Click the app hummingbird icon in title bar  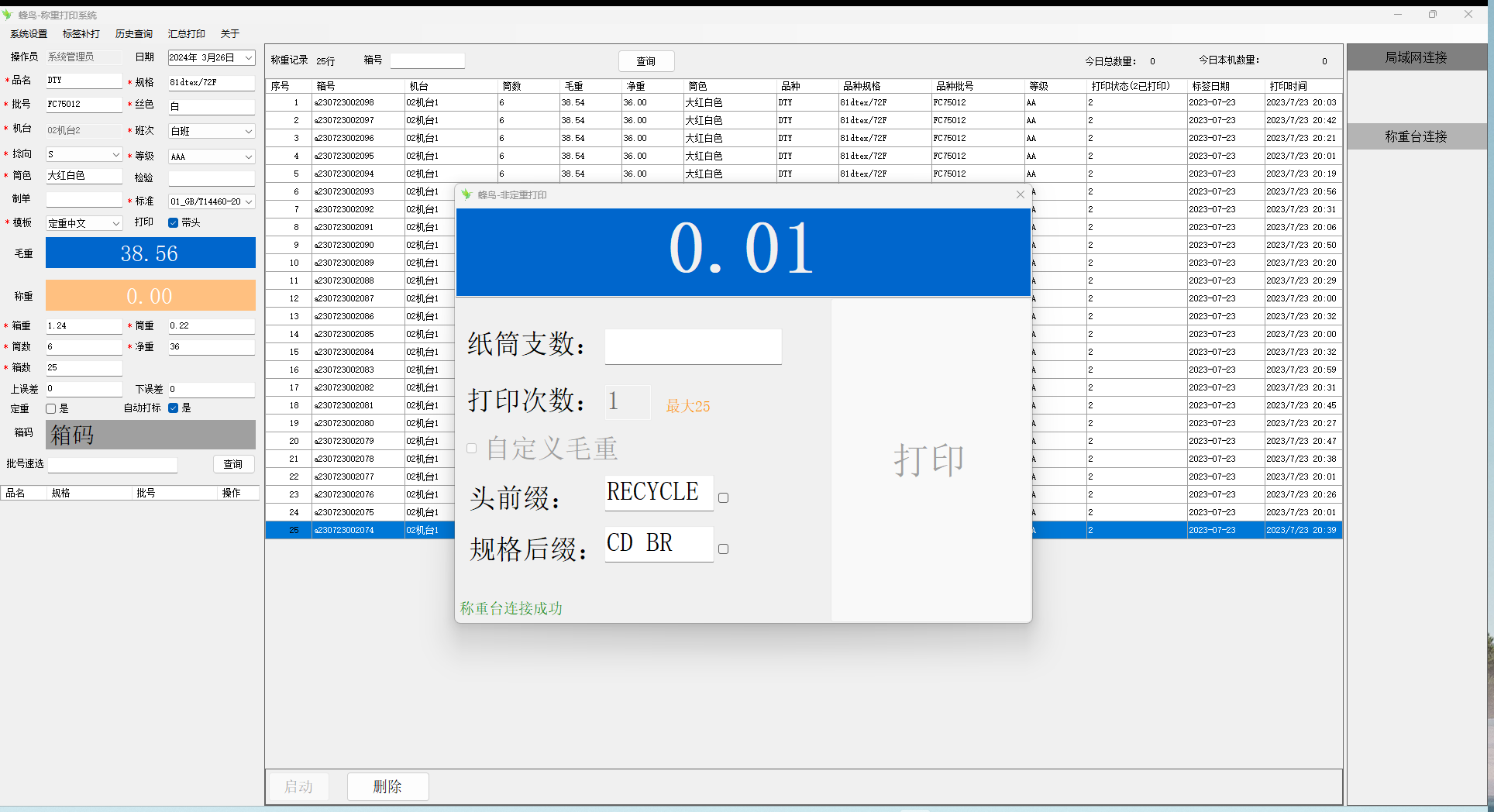pos(8,15)
